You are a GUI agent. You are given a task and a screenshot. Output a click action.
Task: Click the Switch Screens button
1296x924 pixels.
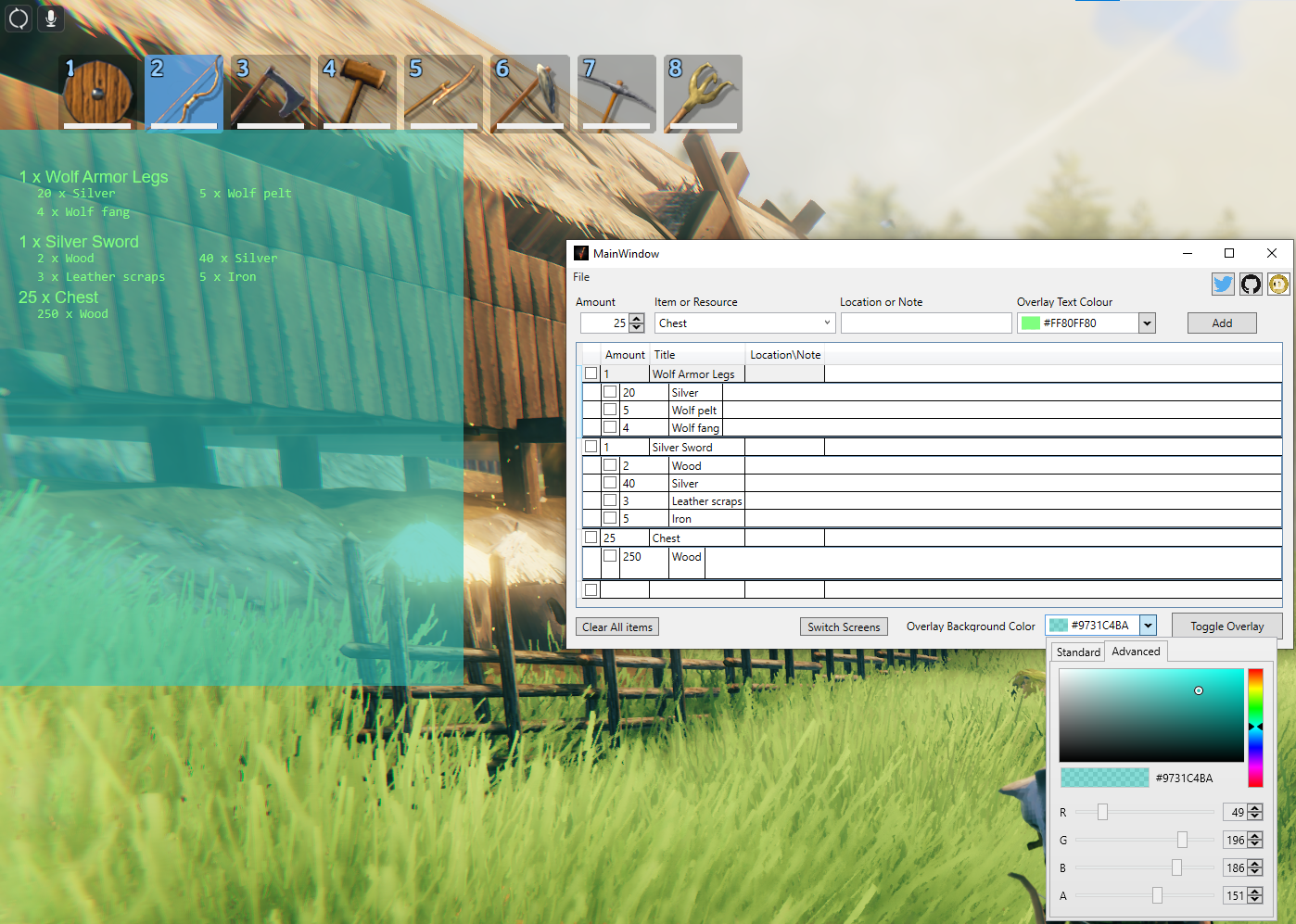coord(844,627)
